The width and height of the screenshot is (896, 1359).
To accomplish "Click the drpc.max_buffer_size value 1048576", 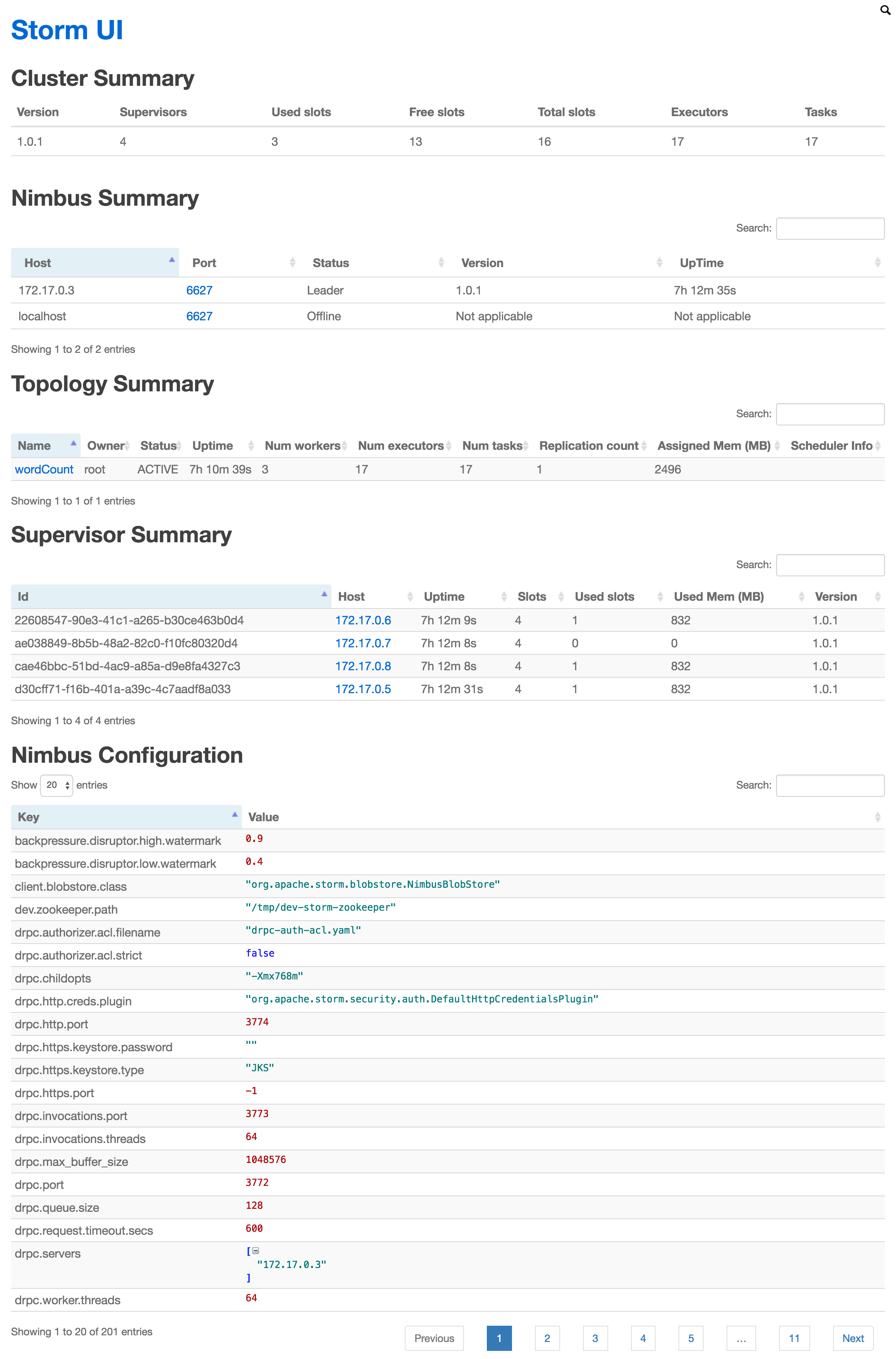I will [x=266, y=1160].
